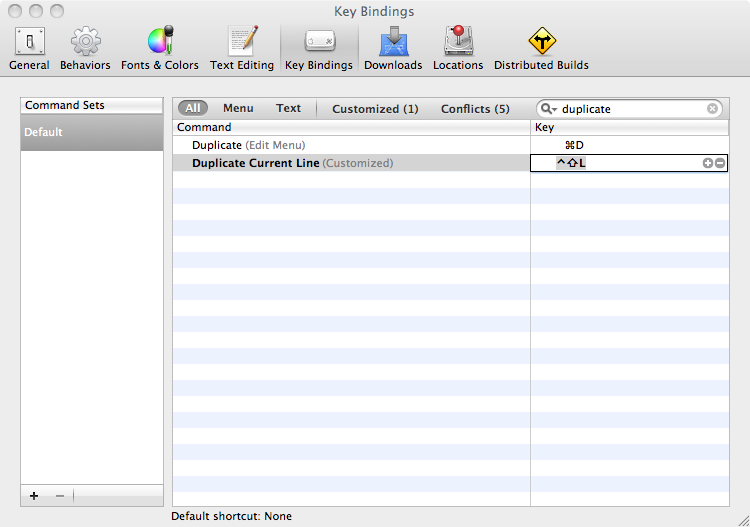Screen dimensions: 750x527
Task: Open the Behaviors preferences pane
Action: tap(85, 49)
